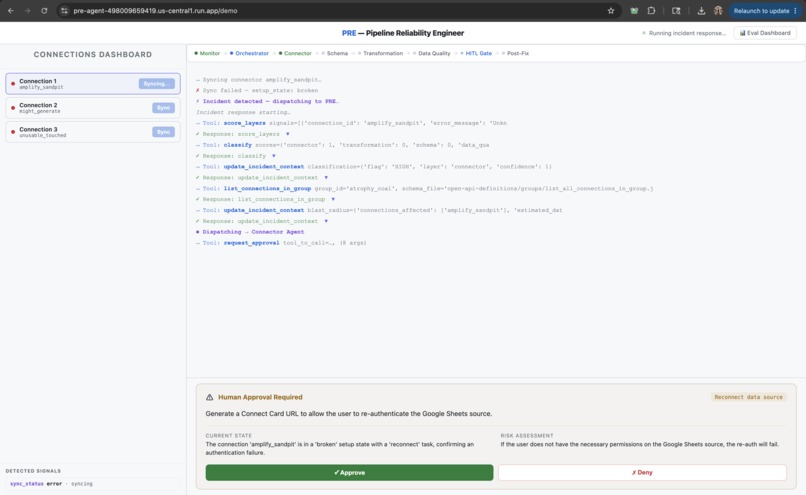Click red status dot for Connection 3
The image size is (806, 495).
[13, 132]
